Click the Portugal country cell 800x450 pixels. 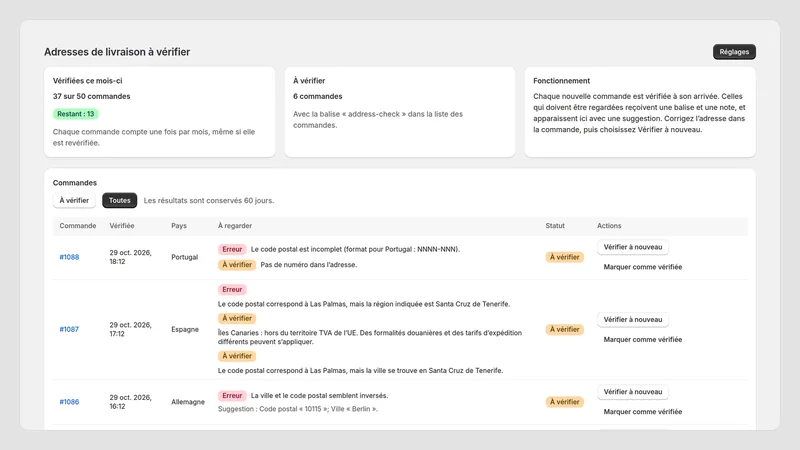(184, 257)
